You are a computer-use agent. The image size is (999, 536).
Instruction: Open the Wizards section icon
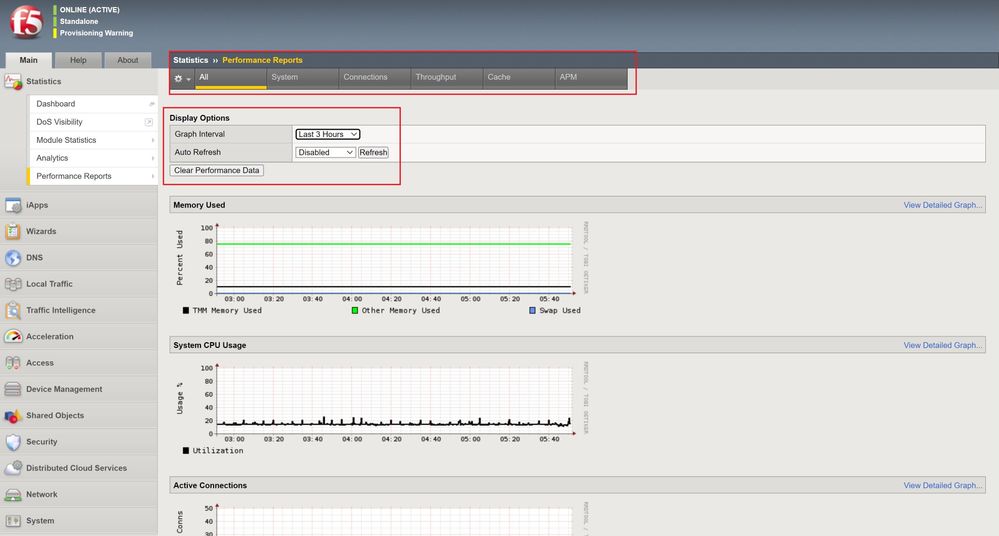click(x=13, y=231)
